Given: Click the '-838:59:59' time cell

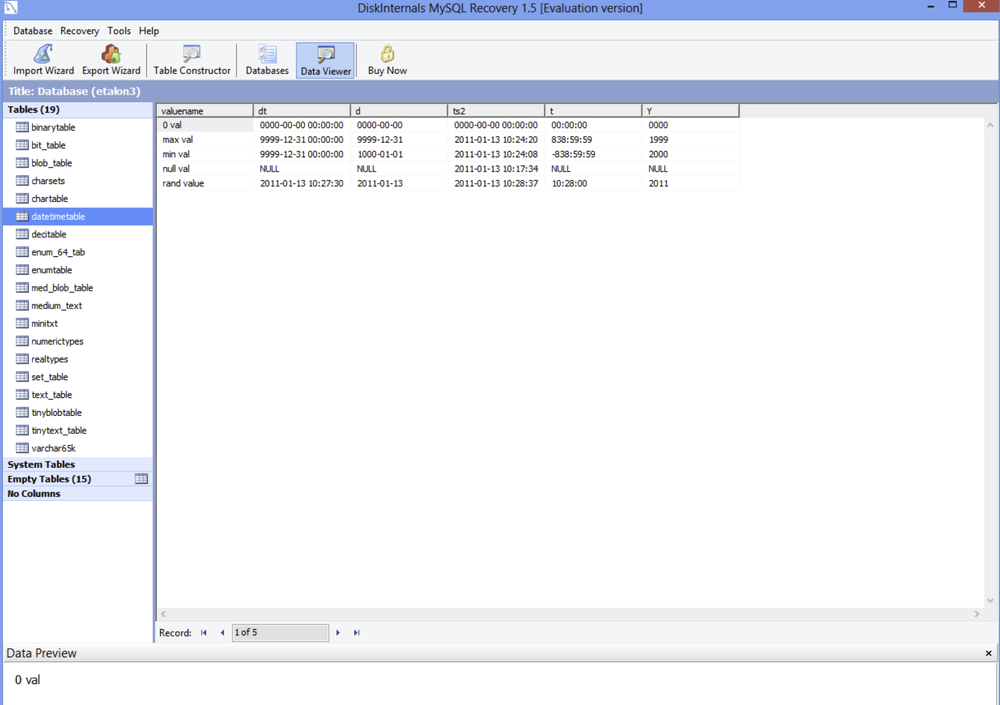Looking at the screenshot, I should pos(594,154).
